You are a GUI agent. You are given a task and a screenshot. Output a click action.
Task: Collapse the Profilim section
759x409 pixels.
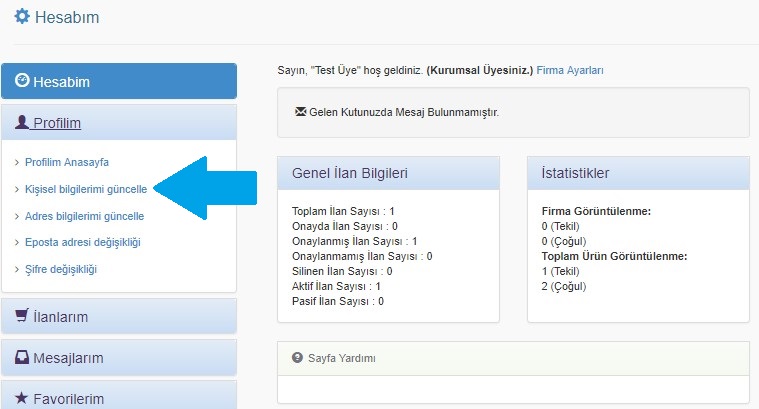click(x=57, y=123)
